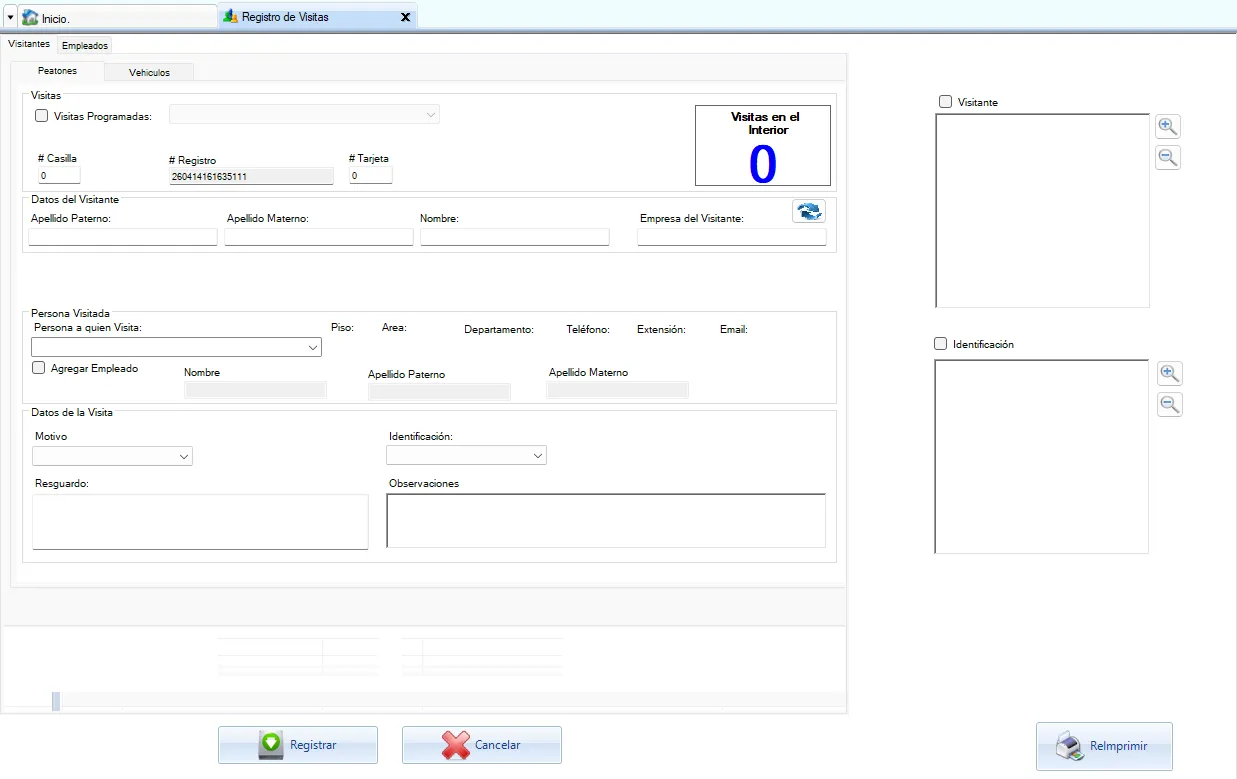Open the Identificación type dropdown

tap(466, 455)
